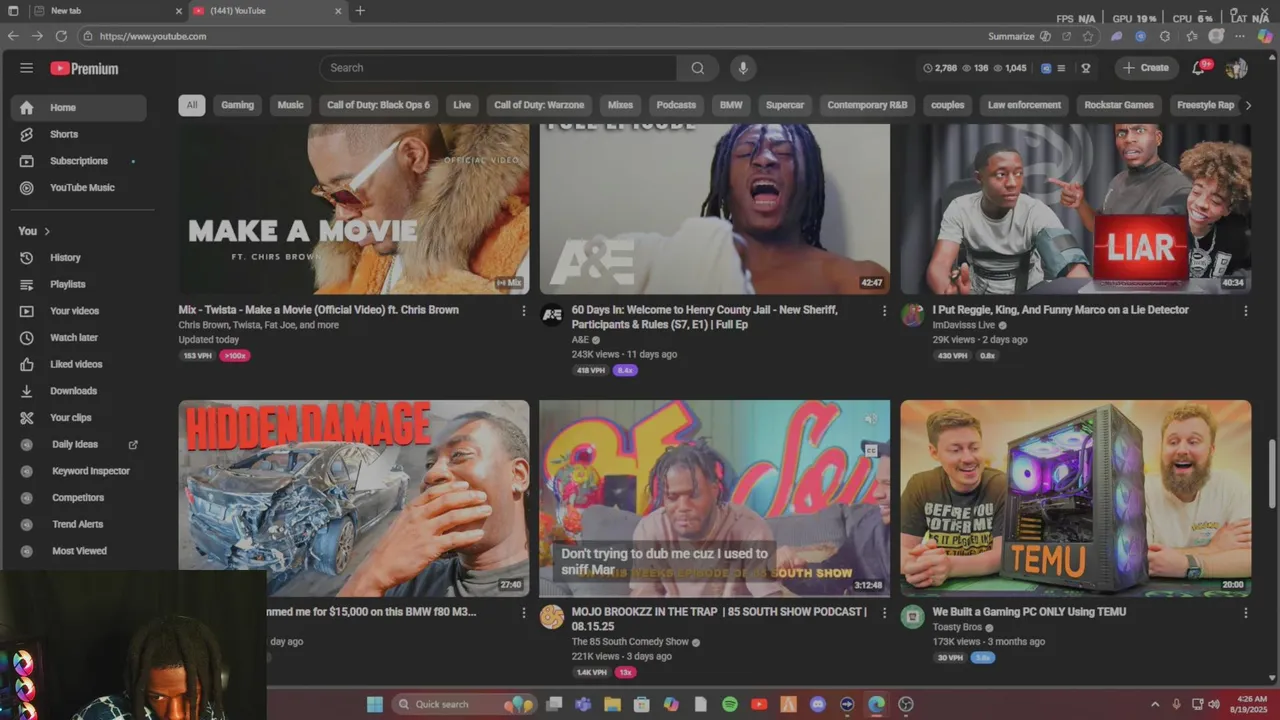Expand the You section chevron
The width and height of the screenshot is (1280, 720).
[47, 231]
